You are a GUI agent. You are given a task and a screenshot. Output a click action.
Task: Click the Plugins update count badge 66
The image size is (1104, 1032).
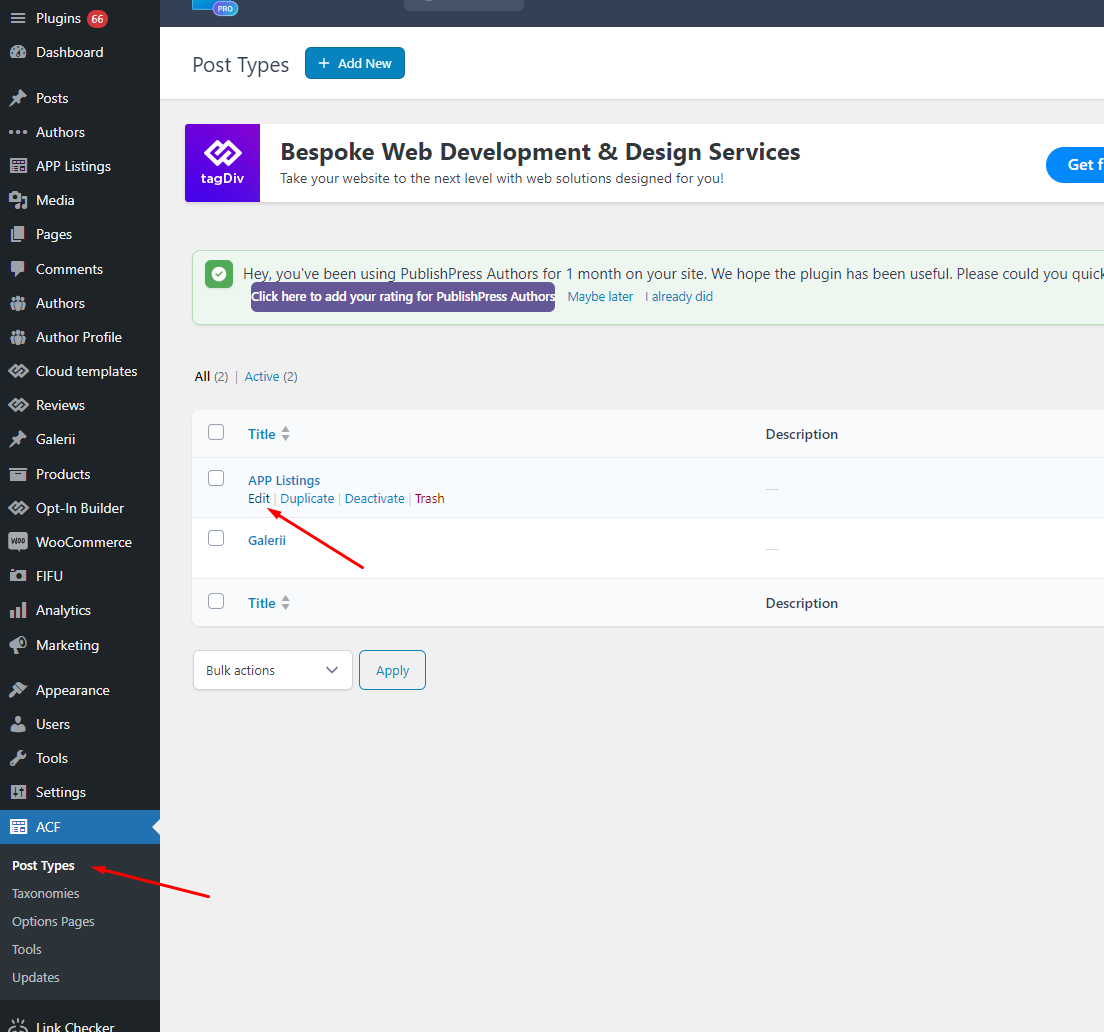point(97,19)
